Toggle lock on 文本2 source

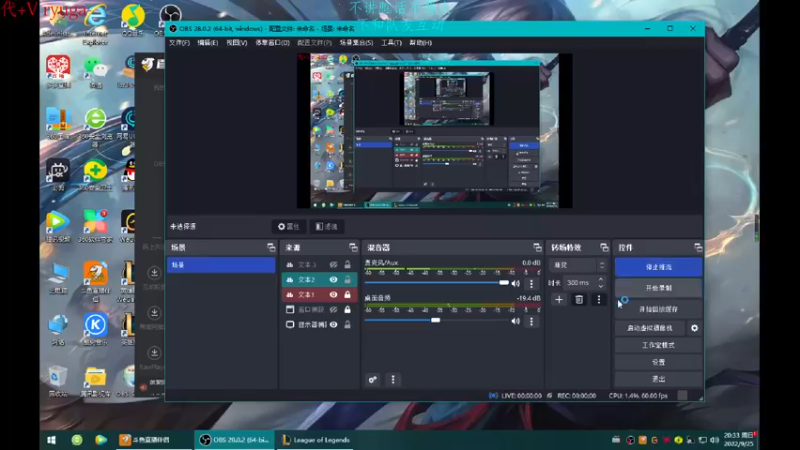pos(347,280)
